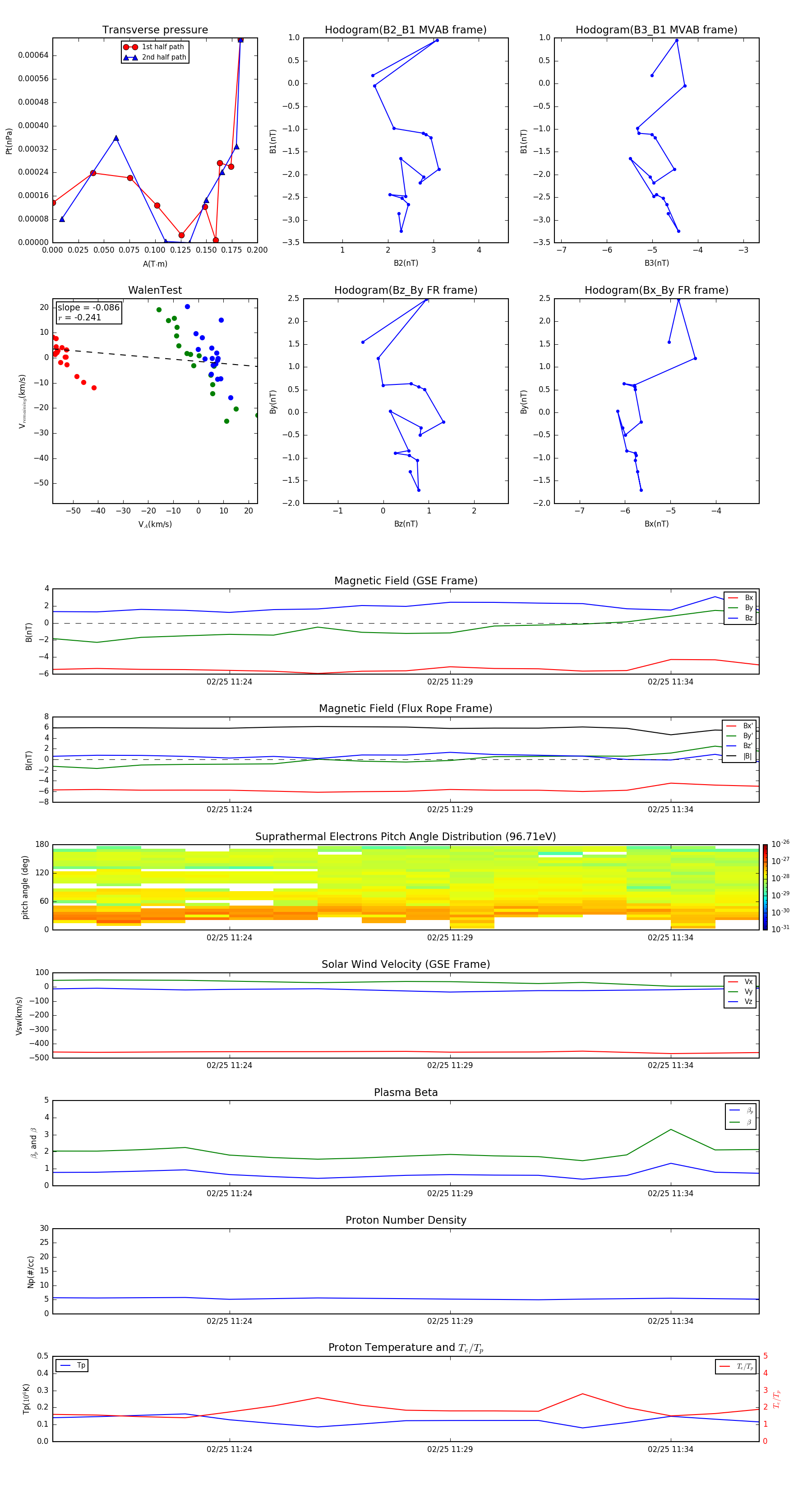
Task: Click the 'Bz' legend entry in GSE plot
Action: 740,618
